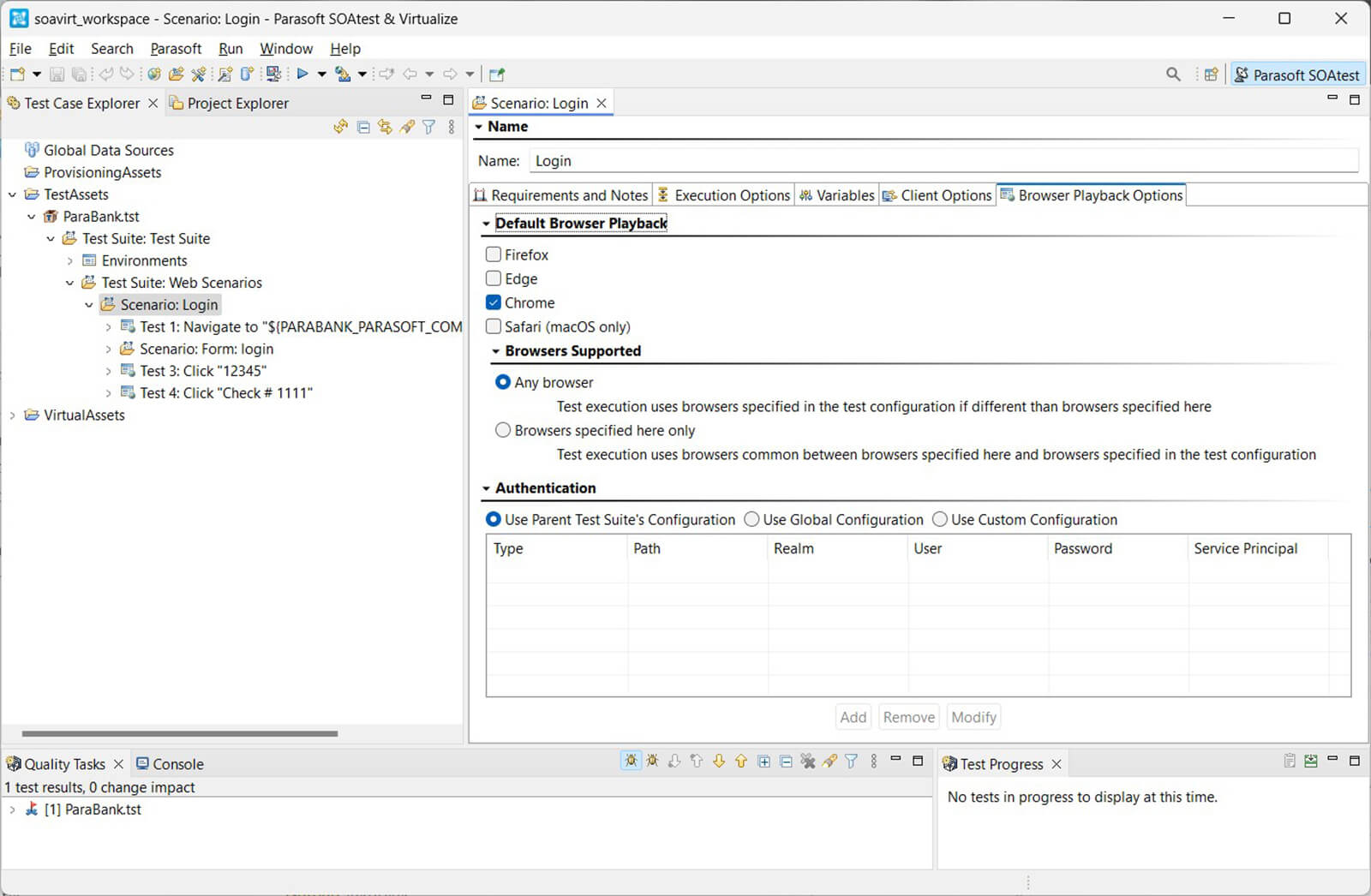Click the monitor toolbar icon before Run

pyautogui.click(x=273, y=75)
